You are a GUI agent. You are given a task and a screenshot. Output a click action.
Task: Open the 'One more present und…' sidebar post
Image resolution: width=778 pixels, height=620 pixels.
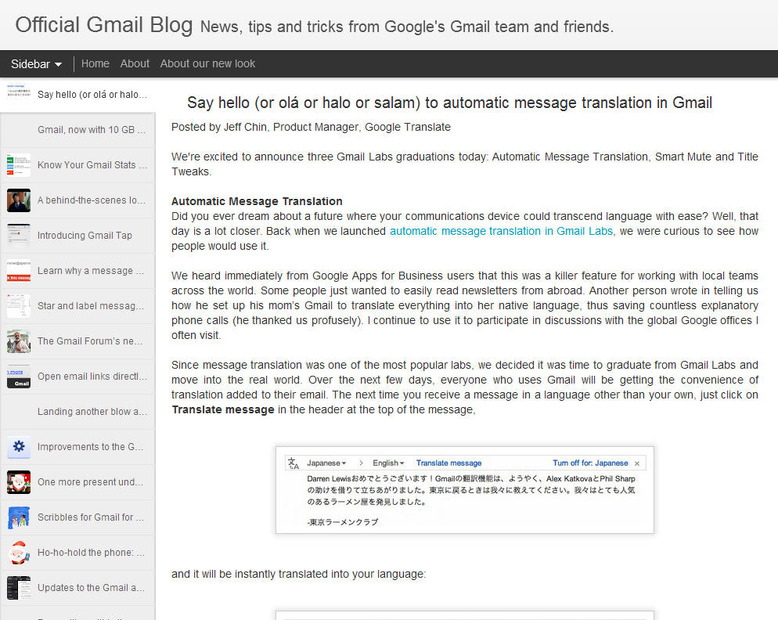click(x=77, y=482)
